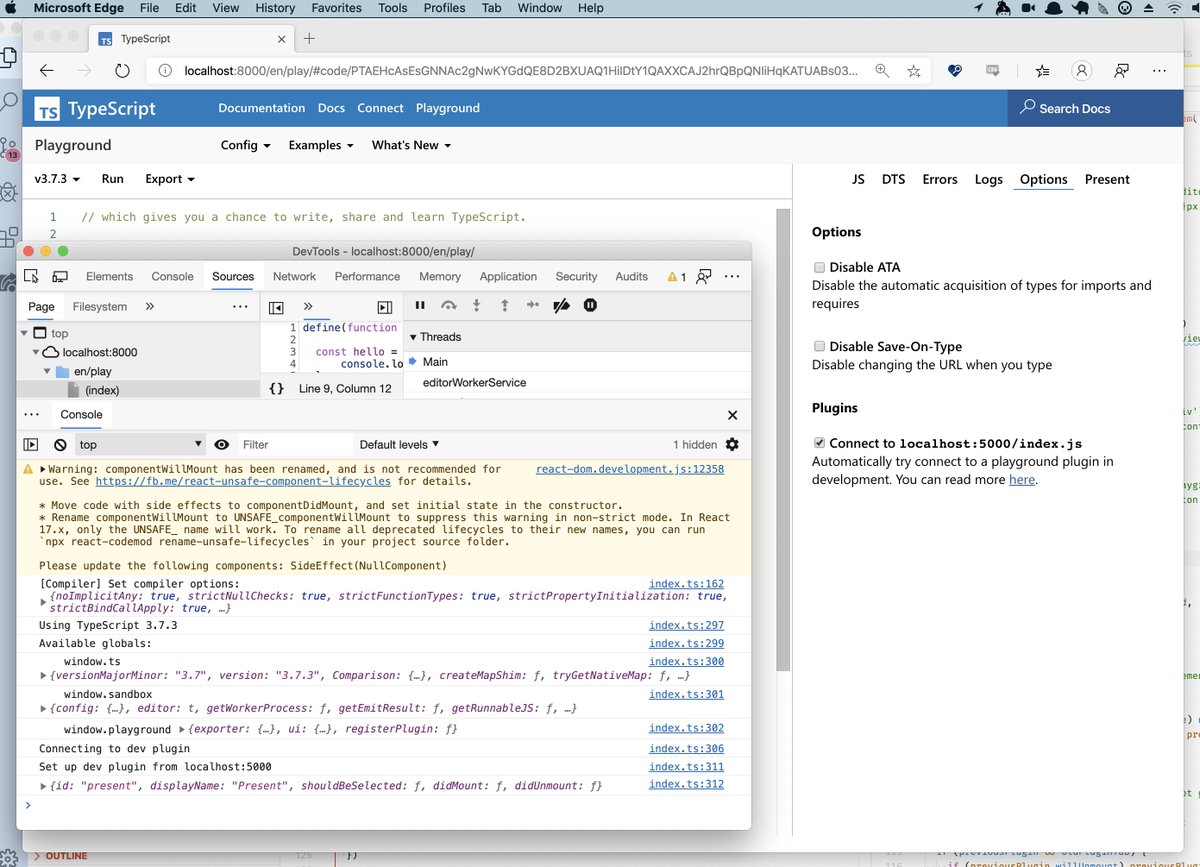The image size is (1200, 867).
Task: Open the Filesystem tab in Sources
Action: pos(100,307)
